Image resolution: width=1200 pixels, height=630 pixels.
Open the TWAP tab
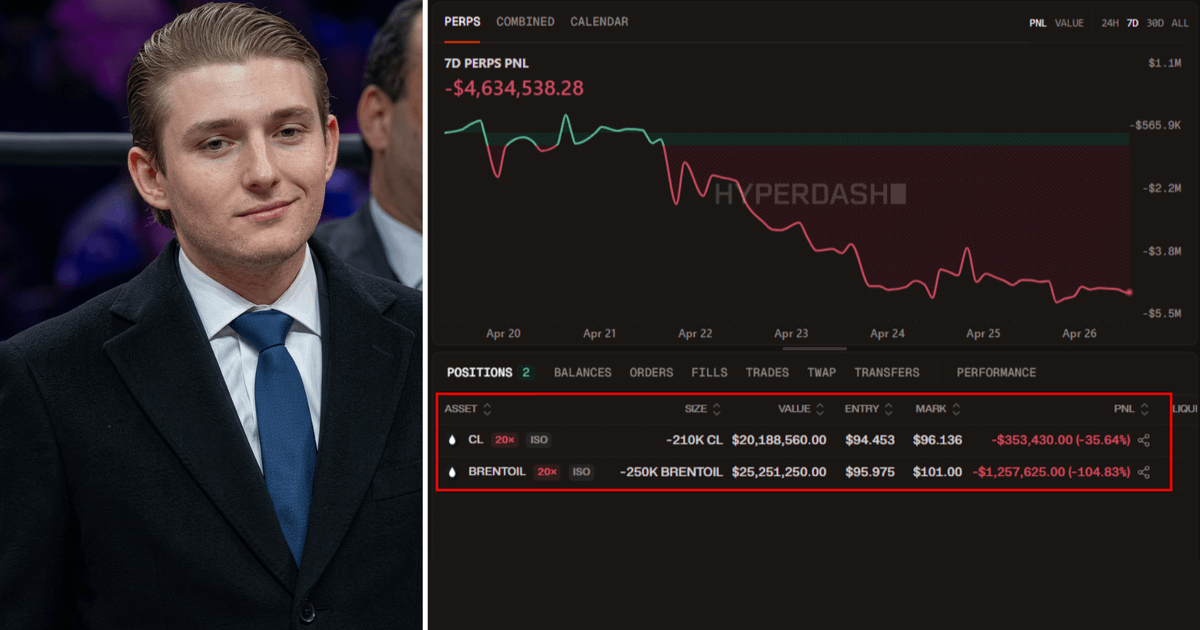821,372
